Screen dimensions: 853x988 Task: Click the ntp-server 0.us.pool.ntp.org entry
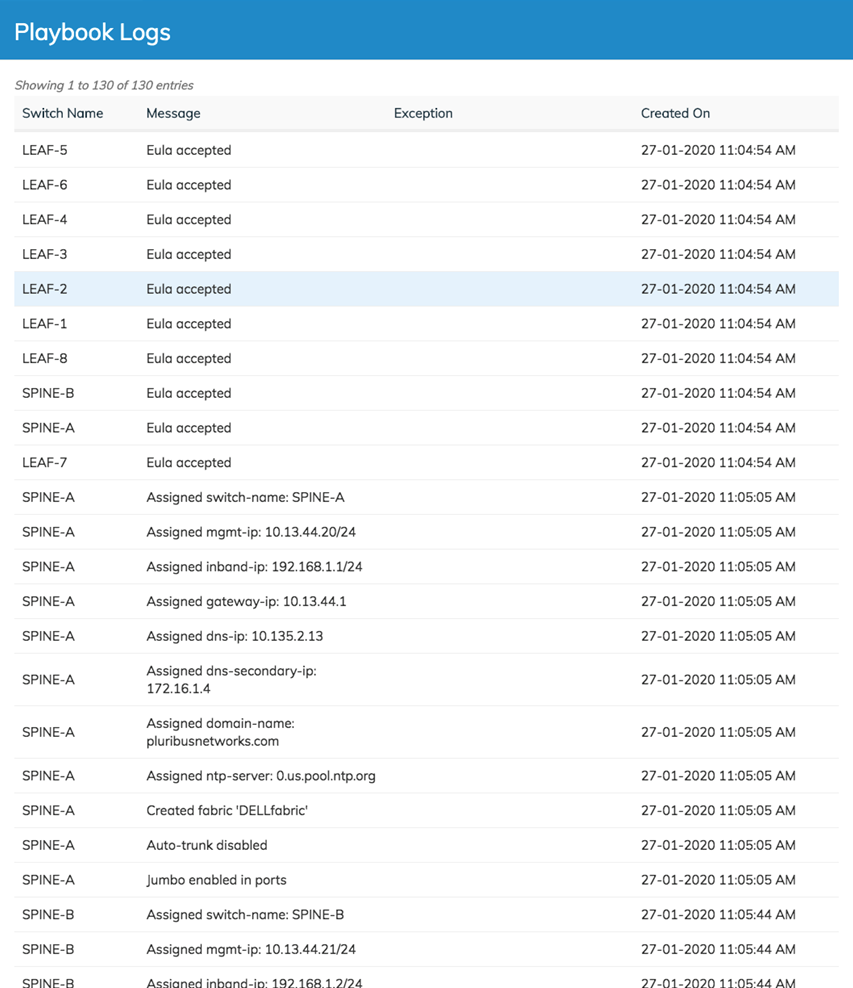[x=426, y=776]
